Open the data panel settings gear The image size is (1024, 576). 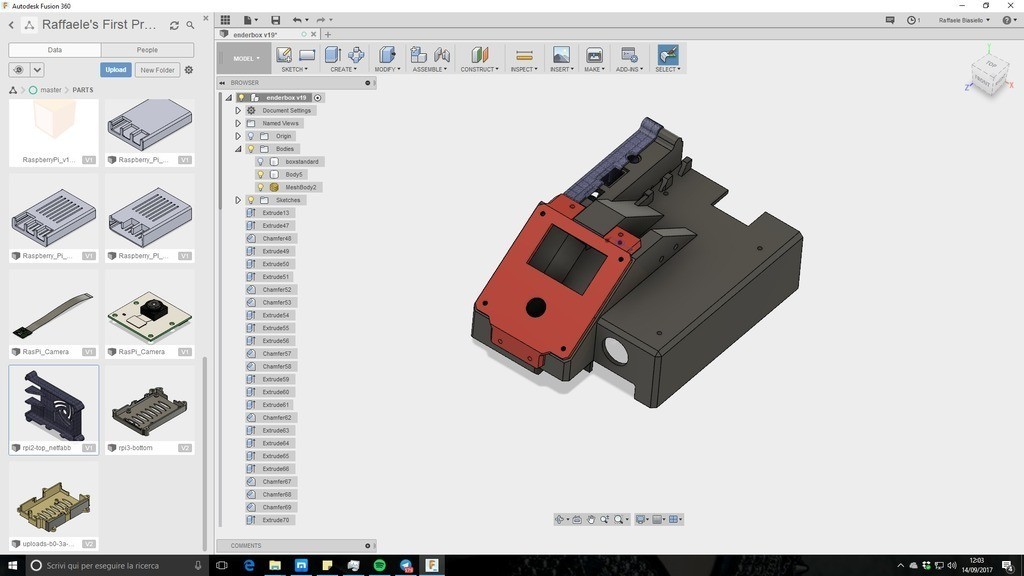click(189, 70)
